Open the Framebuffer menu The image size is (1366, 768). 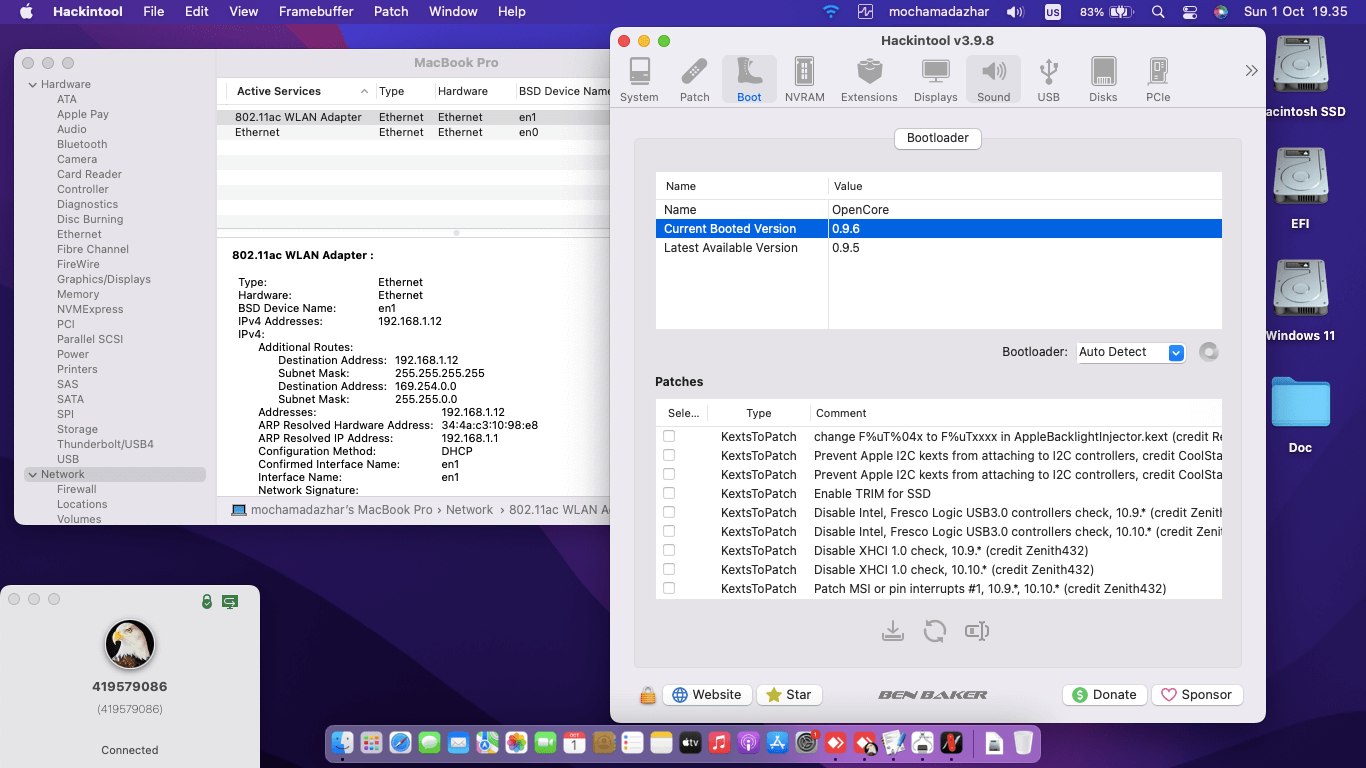tap(316, 12)
